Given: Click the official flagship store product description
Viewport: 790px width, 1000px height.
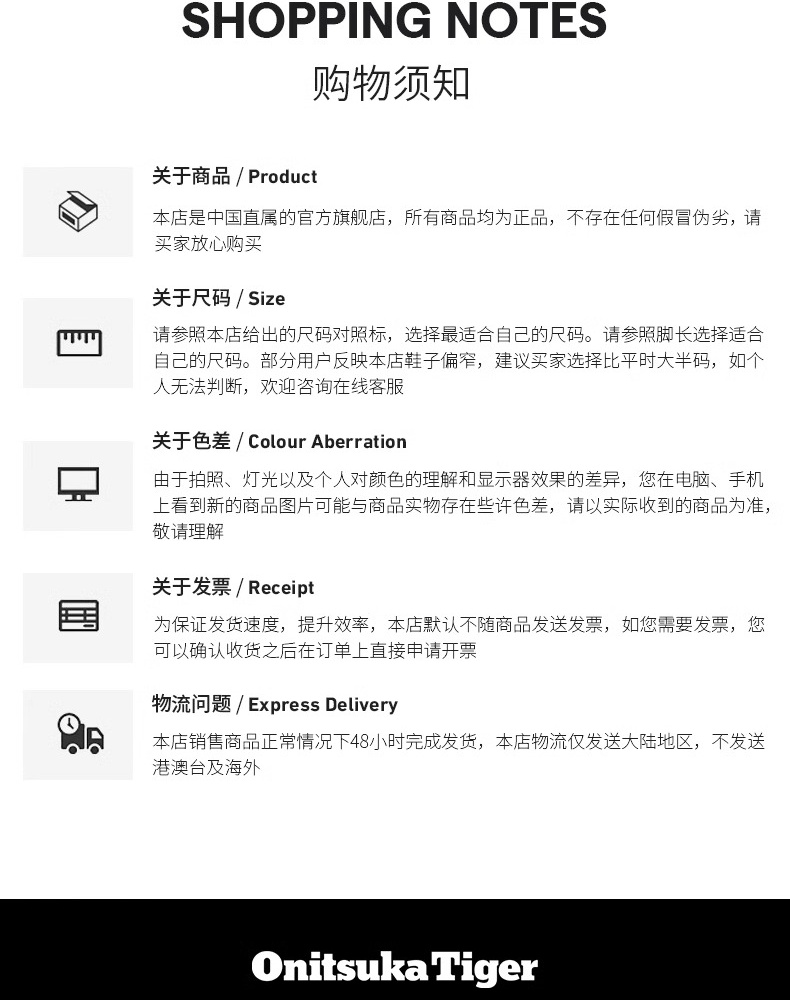Looking at the screenshot, I should 457,230.
